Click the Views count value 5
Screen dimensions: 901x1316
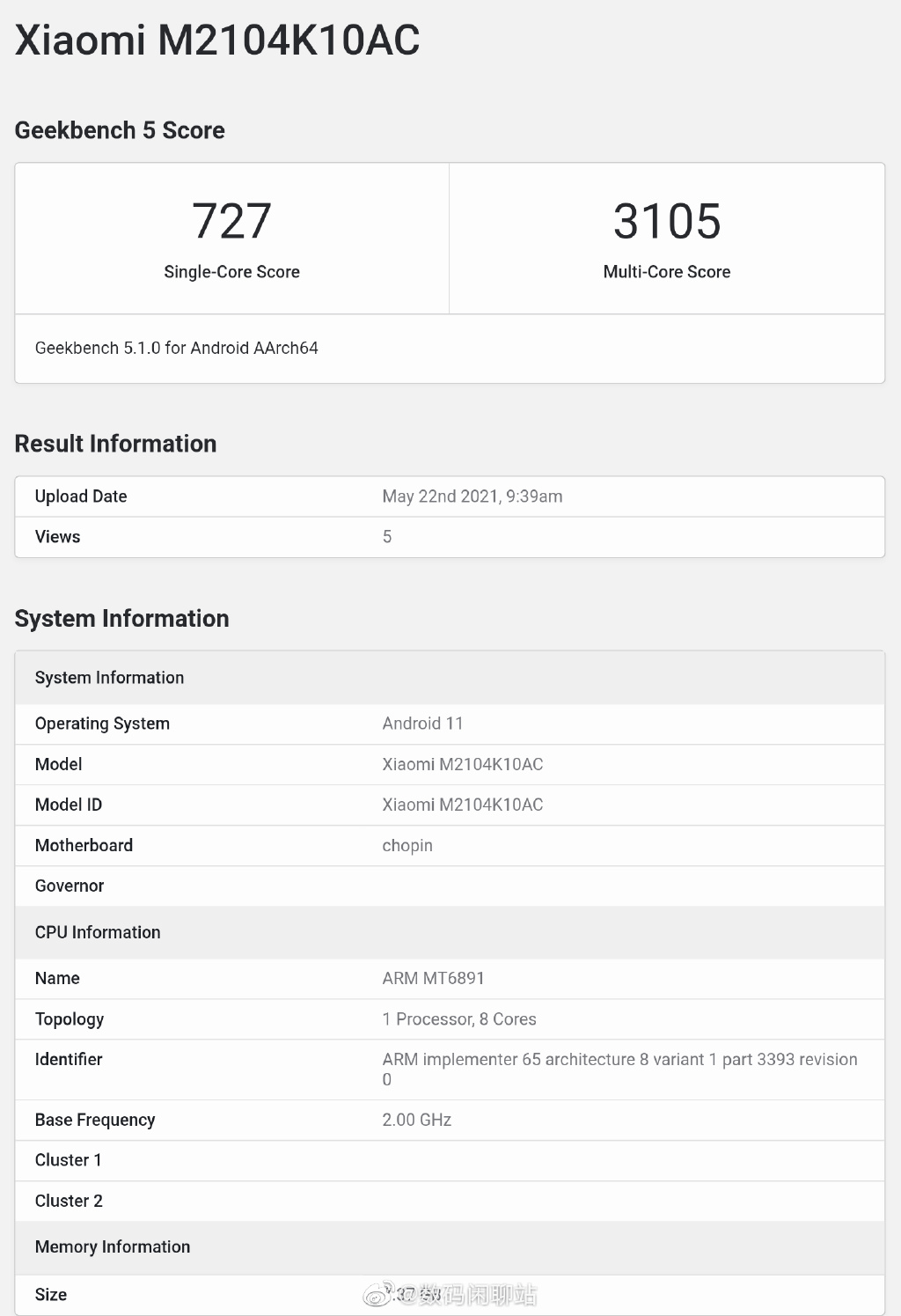tap(387, 537)
